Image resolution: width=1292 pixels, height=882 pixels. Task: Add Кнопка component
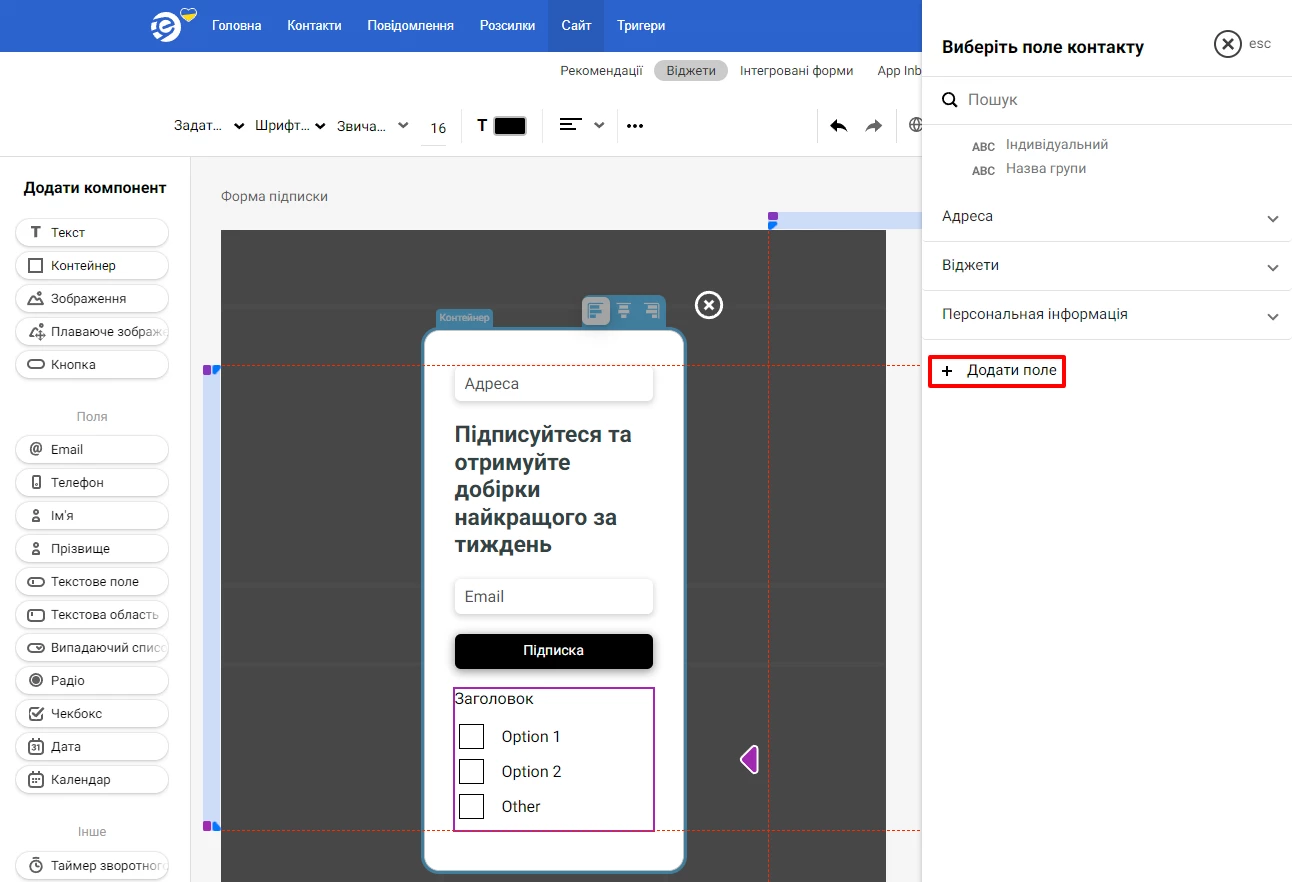pyautogui.click(x=92, y=364)
